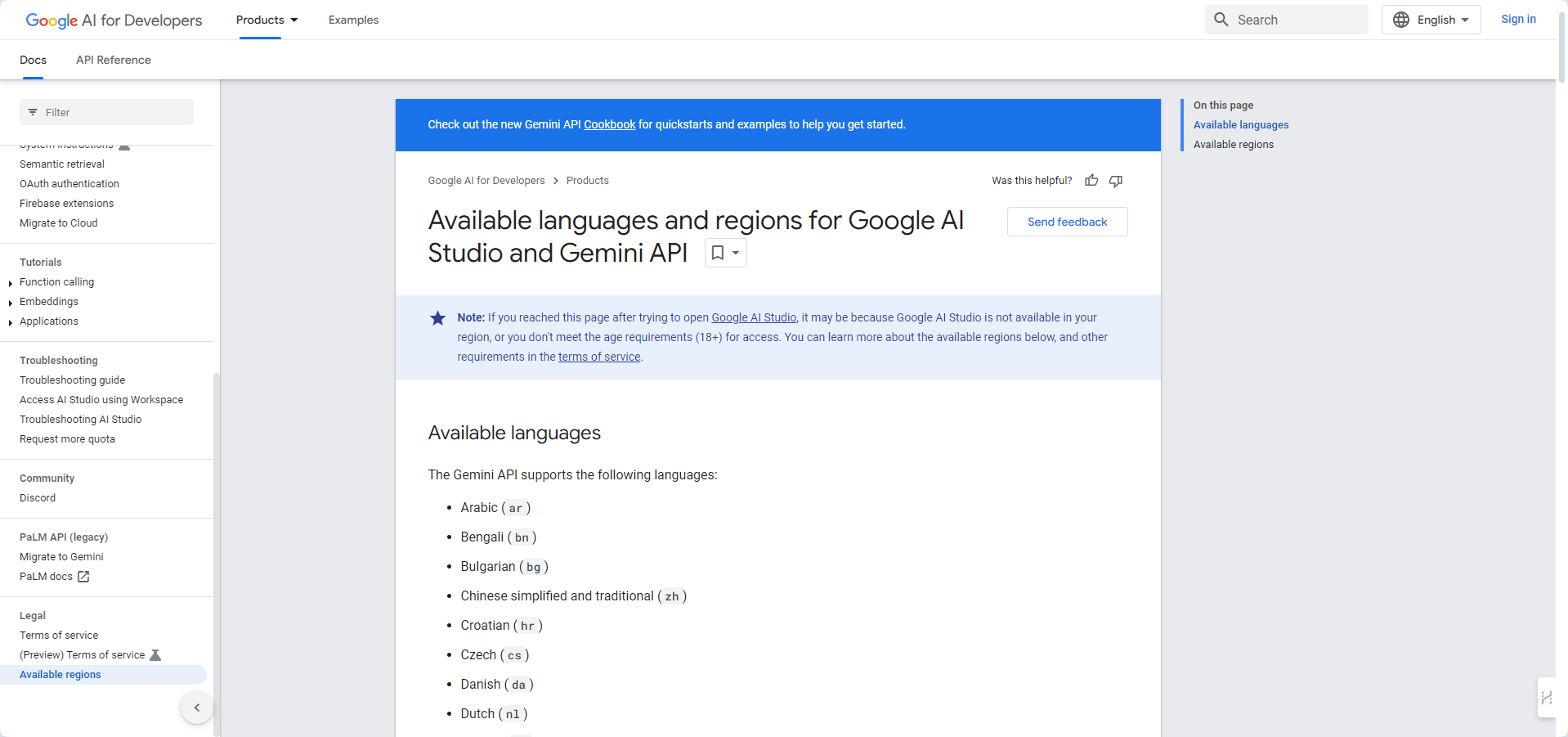Expand the Embeddings tree item
This screenshot has width=1568, height=737.
[x=10, y=303]
